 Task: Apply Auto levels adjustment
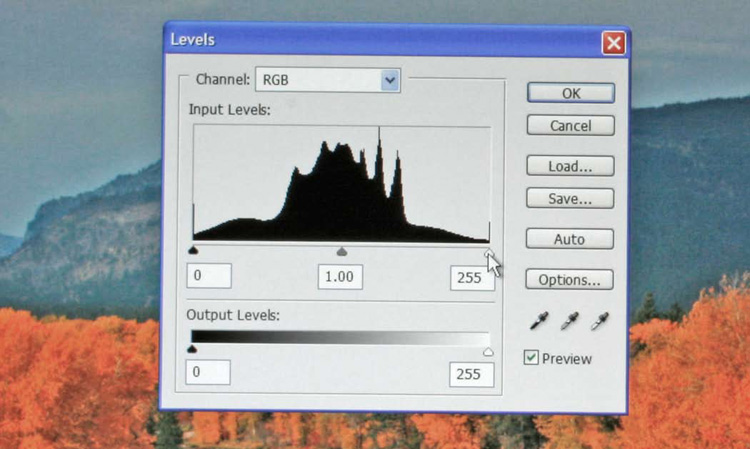click(569, 240)
